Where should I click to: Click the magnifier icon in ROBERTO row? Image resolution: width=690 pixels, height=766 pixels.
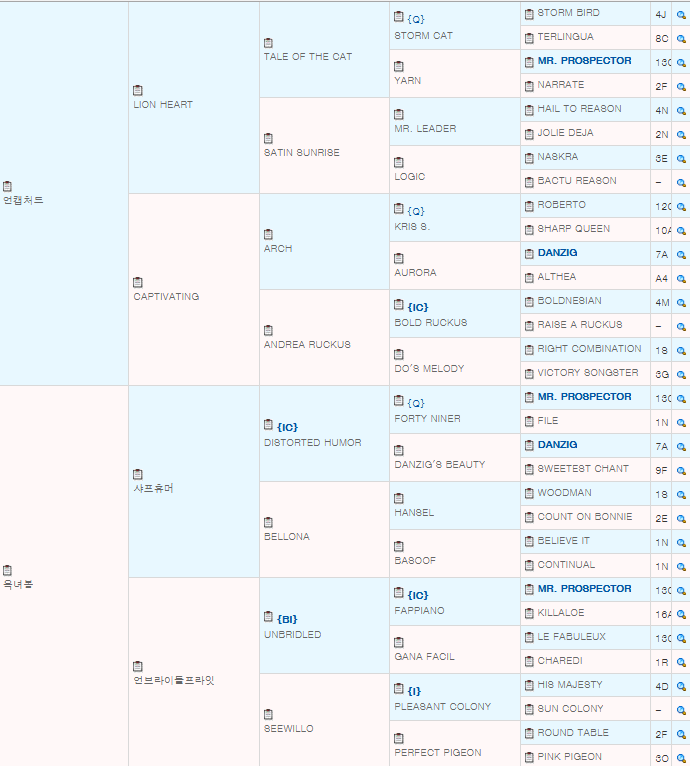coord(681,207)
